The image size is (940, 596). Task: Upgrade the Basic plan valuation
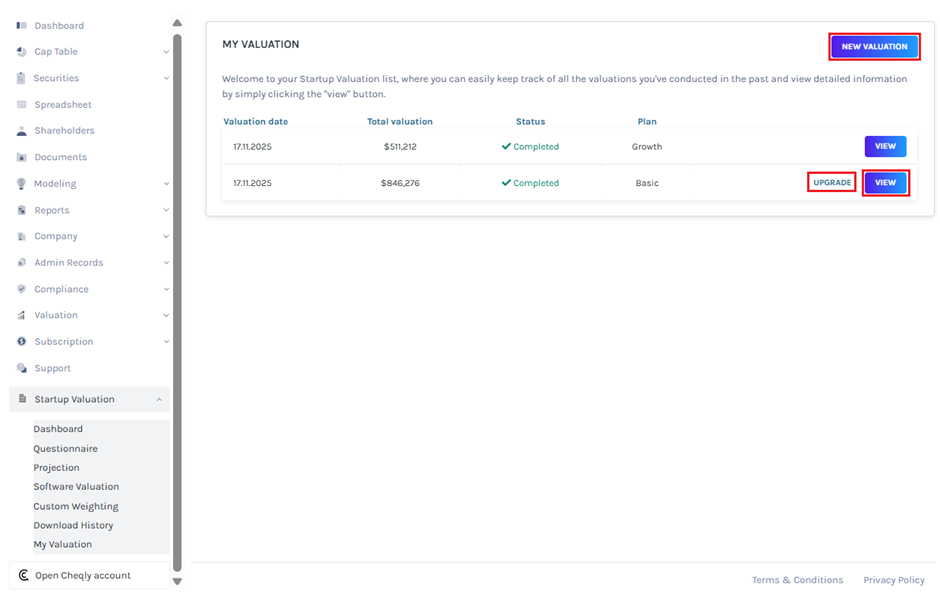pyautogui.click(x=832, y=183)
